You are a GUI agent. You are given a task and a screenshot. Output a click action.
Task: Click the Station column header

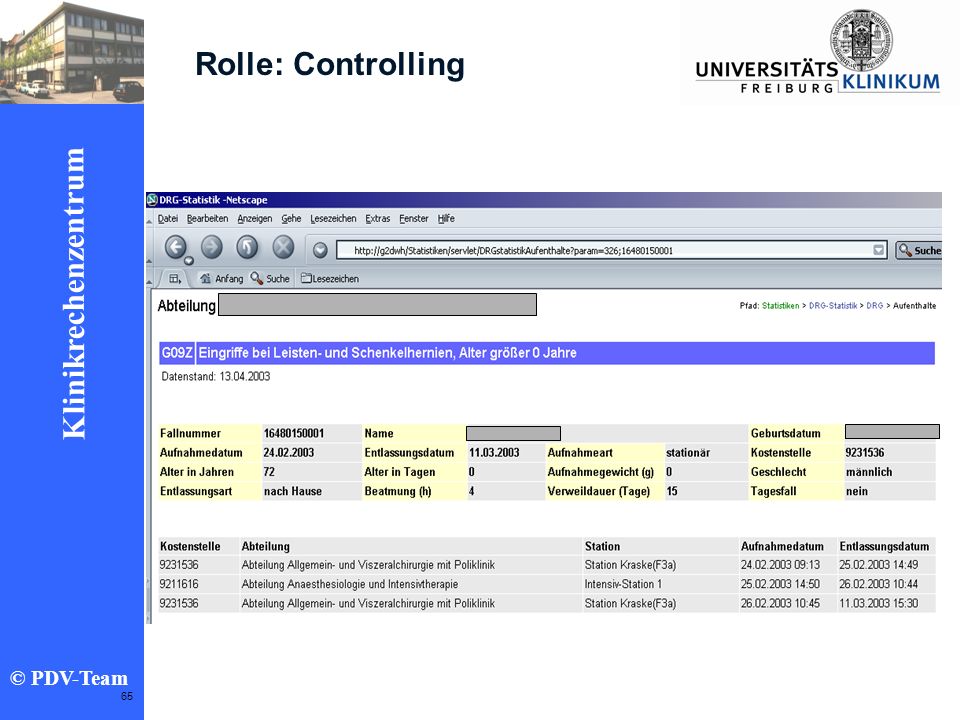pos(602,546)
